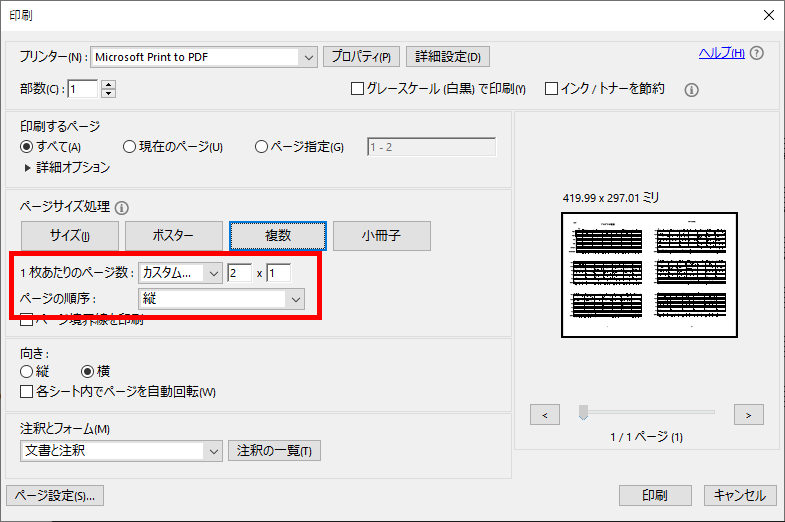Select 複数 multiple pages option
The width and height of the screenshot is (785, 522).
pos(278,236)
